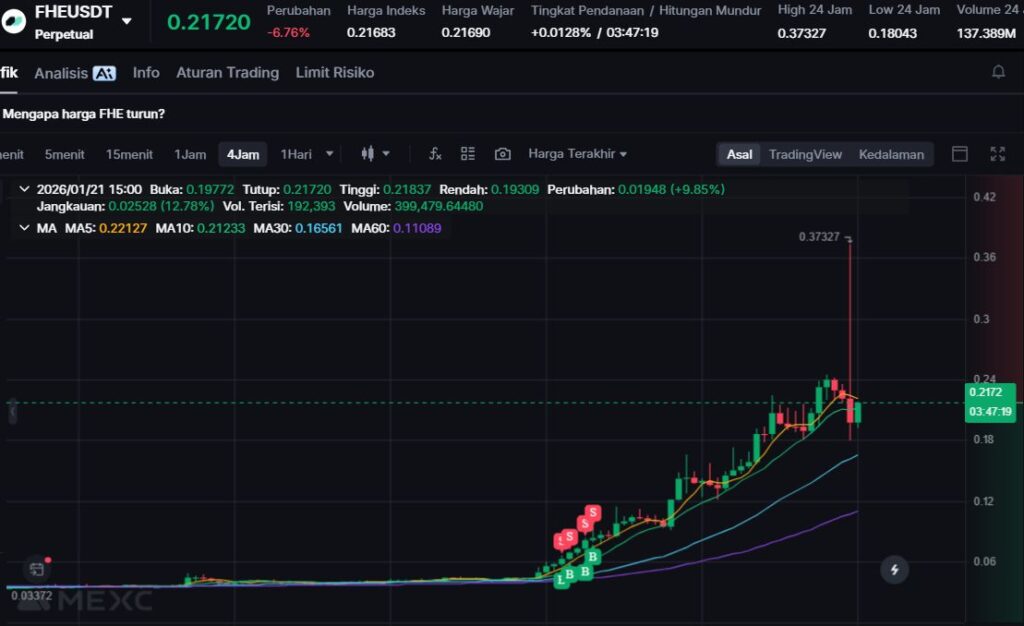1024x626 pixels.
Task: Open the FHEUSDT pair selector dropdown
Action: 126,21
